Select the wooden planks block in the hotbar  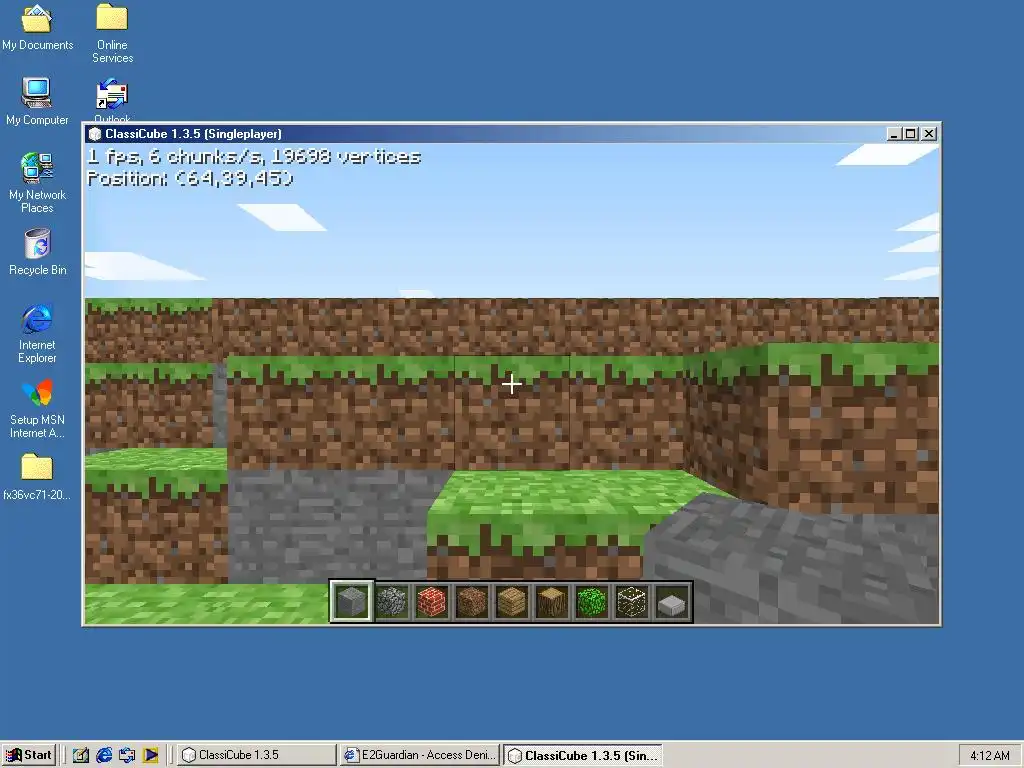[x=511, y=601]
